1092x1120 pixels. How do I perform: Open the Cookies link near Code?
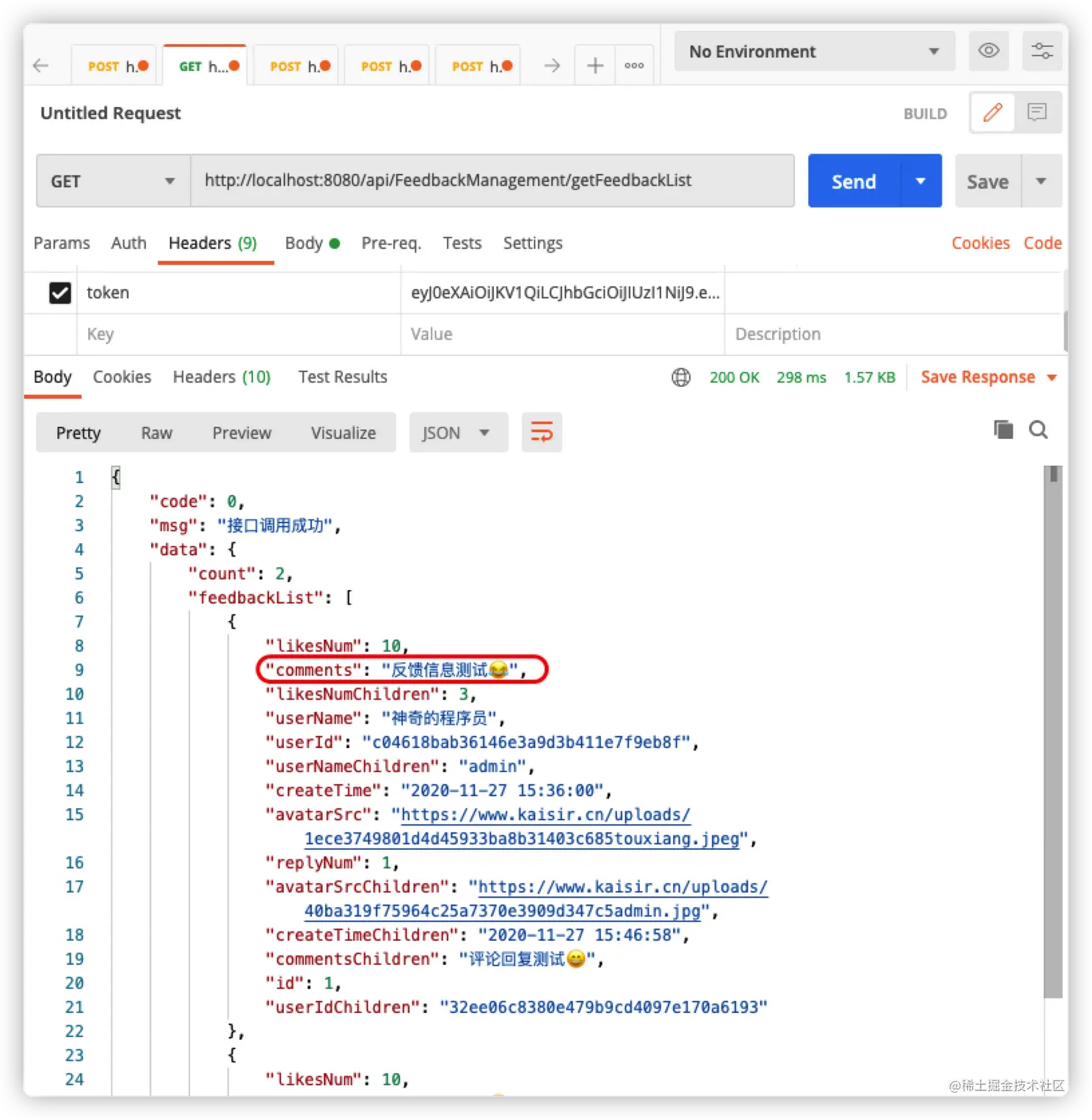click(x=980, y=243)
